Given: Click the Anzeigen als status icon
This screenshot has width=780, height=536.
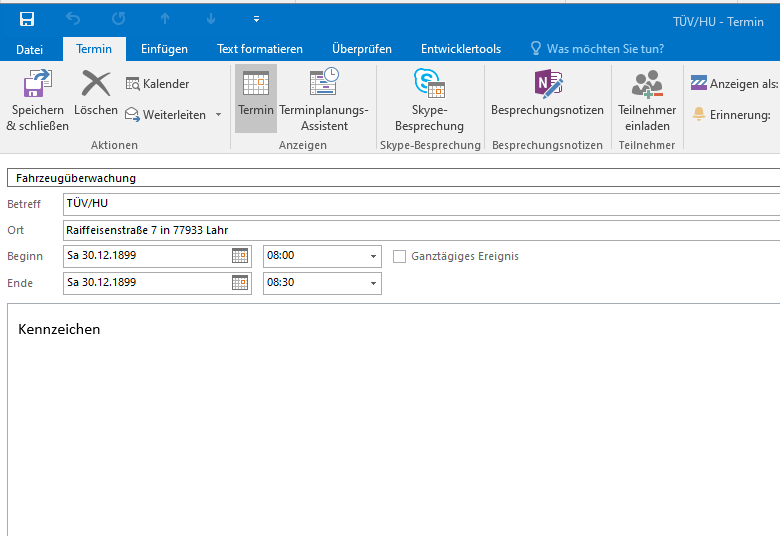Looking at the screenshot, I should click(x=699, y=83).
